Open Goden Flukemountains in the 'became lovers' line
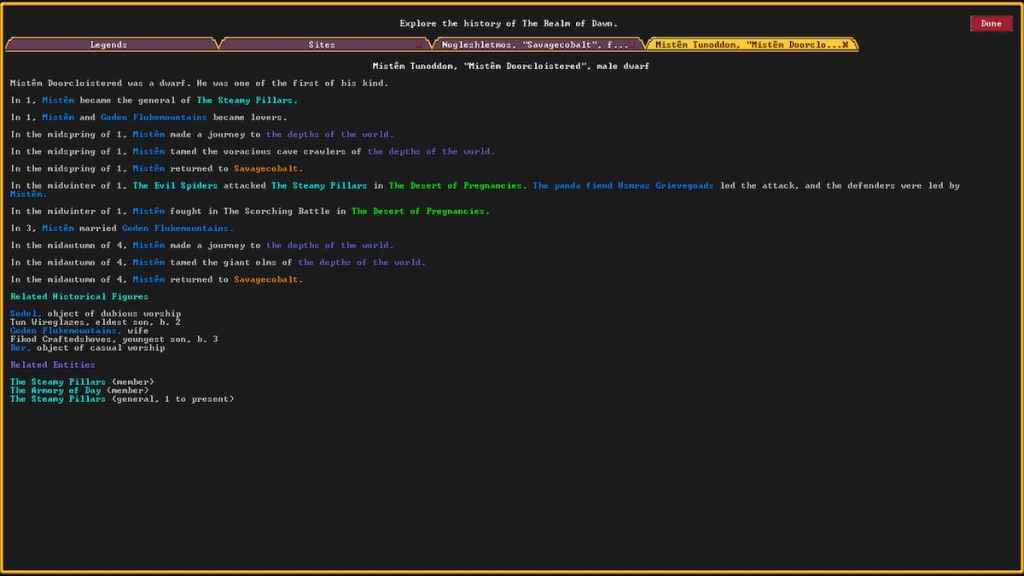The width and height of the screenshot is (1024, 576). 154,117
